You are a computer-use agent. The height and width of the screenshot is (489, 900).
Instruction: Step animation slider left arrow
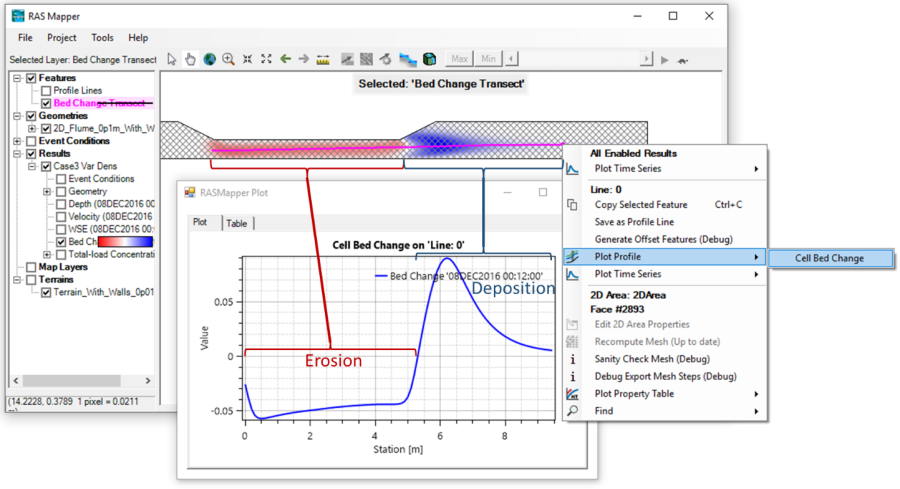coord(511,59)
